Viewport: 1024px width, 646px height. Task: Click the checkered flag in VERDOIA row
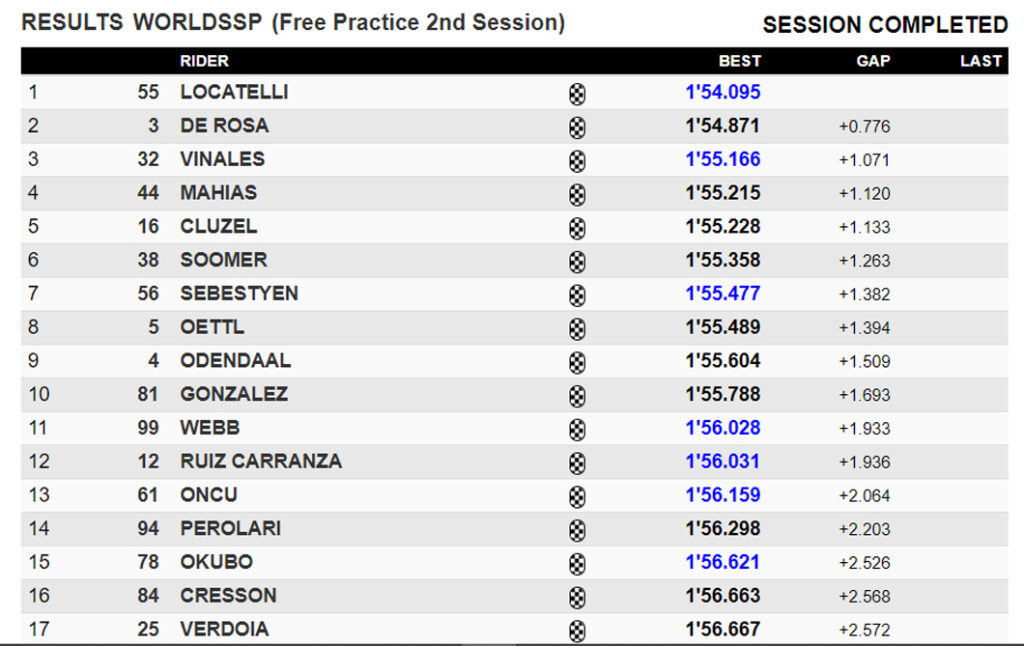click(577, 630)
